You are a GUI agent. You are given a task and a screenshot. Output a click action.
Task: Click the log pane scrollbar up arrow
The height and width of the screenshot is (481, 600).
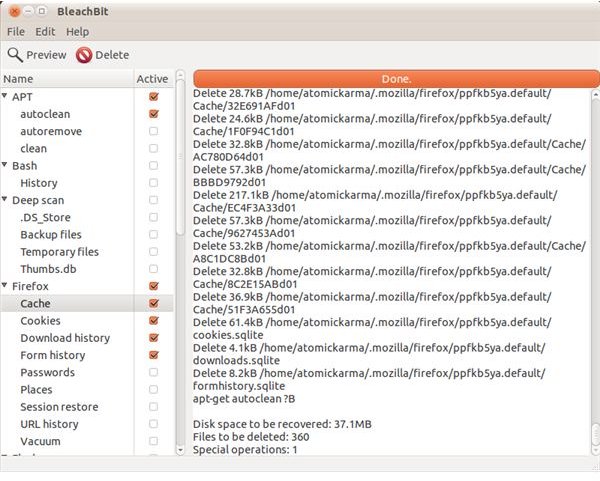pyautogui.click(x=595, y=94)
